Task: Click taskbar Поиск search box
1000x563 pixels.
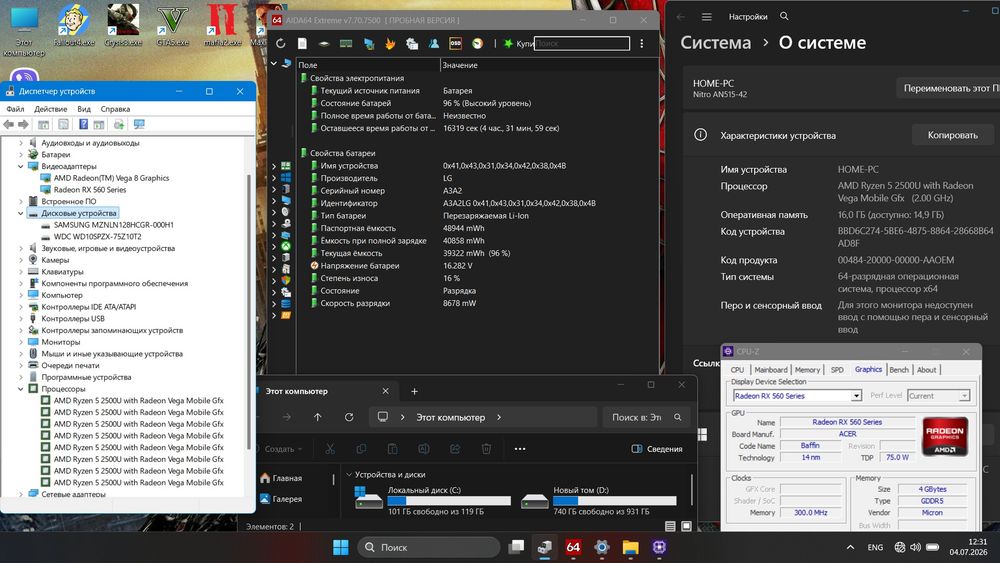Action: (x=429, y=547)
